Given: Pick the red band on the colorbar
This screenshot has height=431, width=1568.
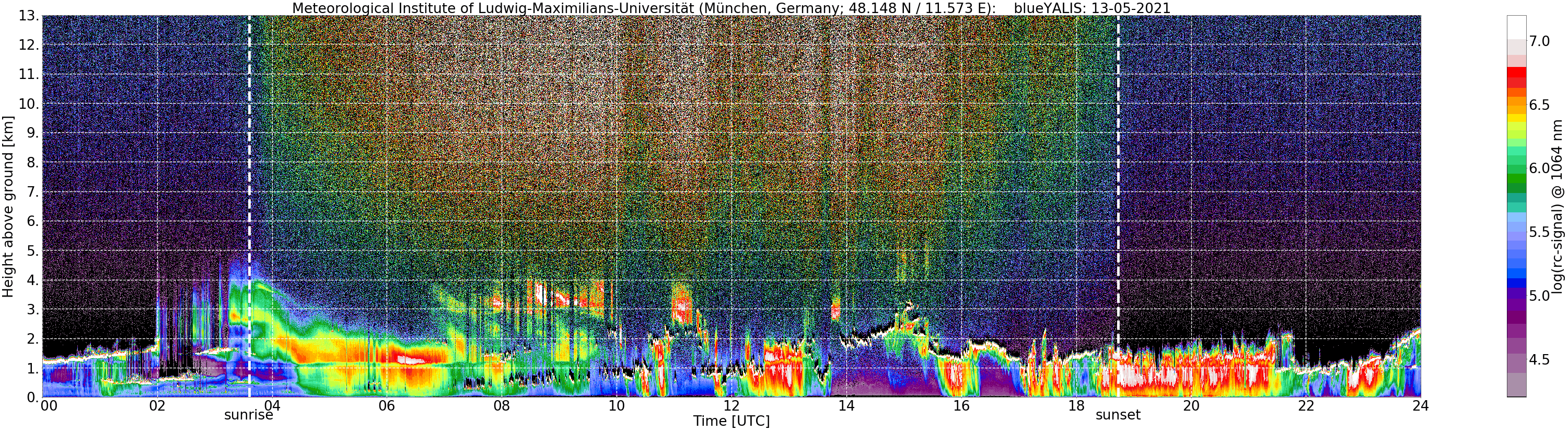Looking at the screenshot, I should (1516, 77).
